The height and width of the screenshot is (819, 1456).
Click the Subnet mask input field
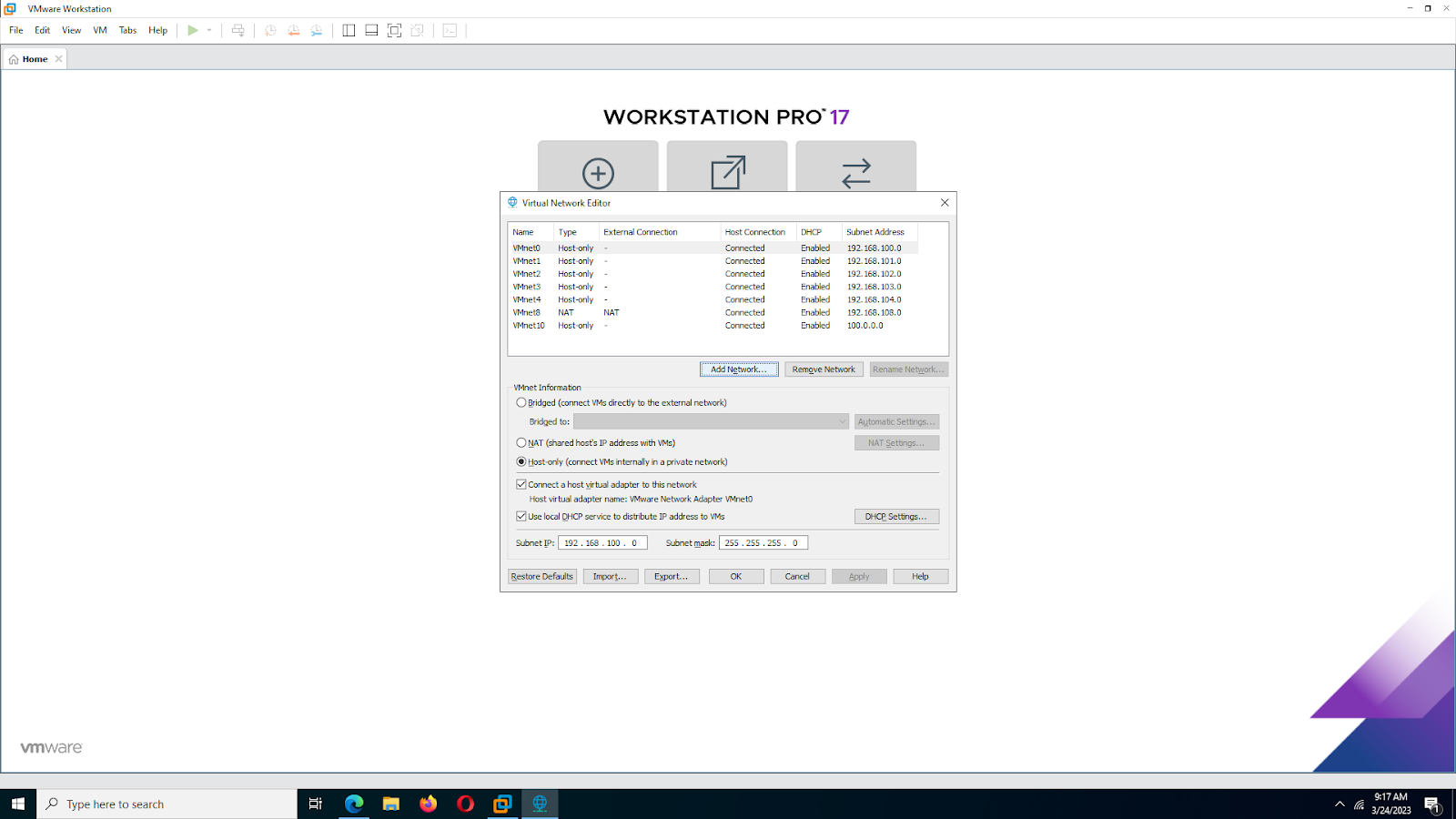click(x=763, y=542)
